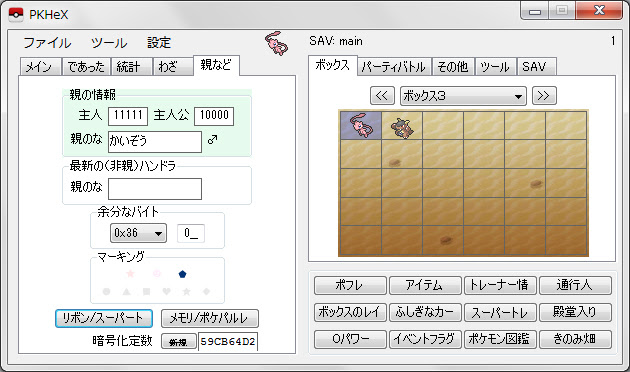This screenshot has width=630, height=372.
Task: Open the ポフレ editor
Action: [x=350, y=285]
